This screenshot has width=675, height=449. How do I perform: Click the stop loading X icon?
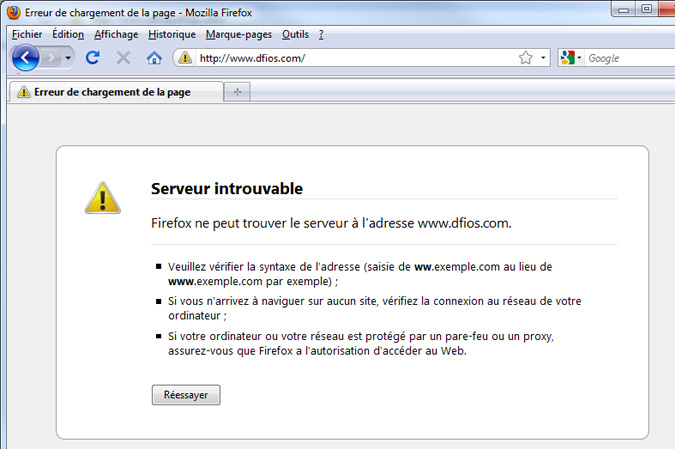point(124,57)
